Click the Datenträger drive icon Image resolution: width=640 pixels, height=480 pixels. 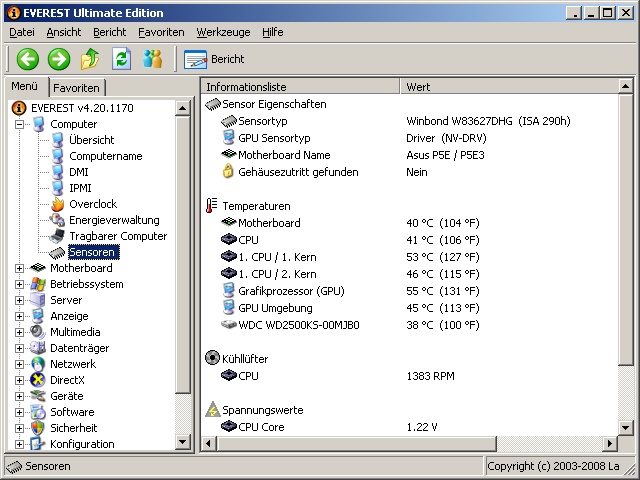coord(38,348)
